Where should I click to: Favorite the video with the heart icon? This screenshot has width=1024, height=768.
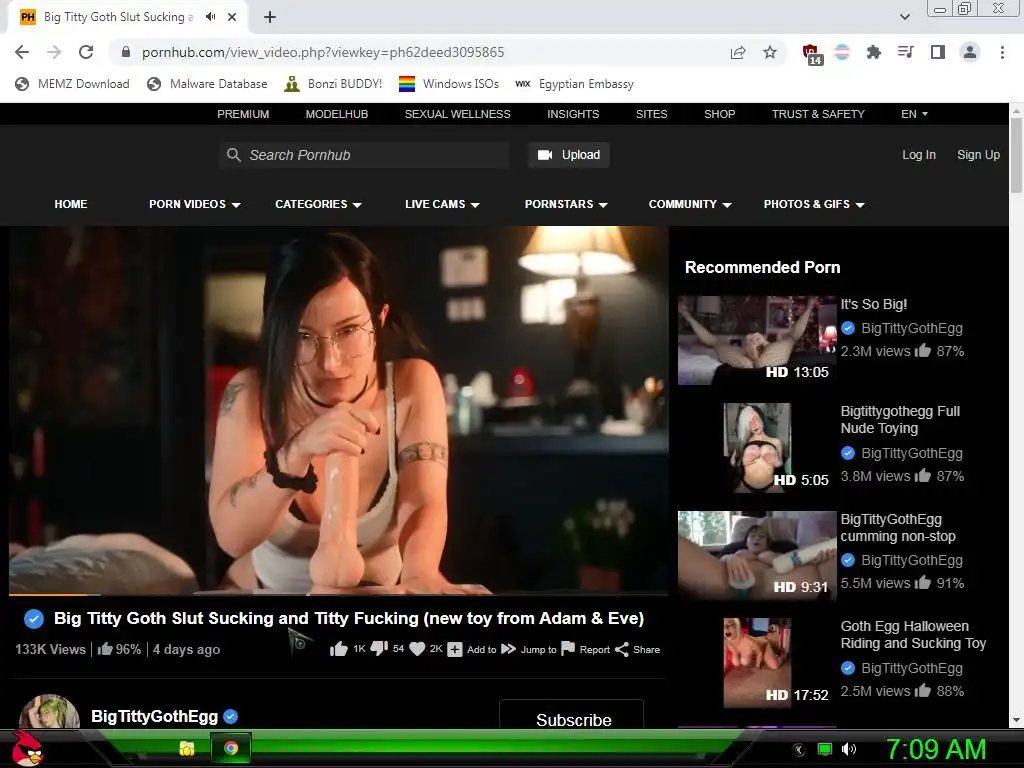pos(417,648)
